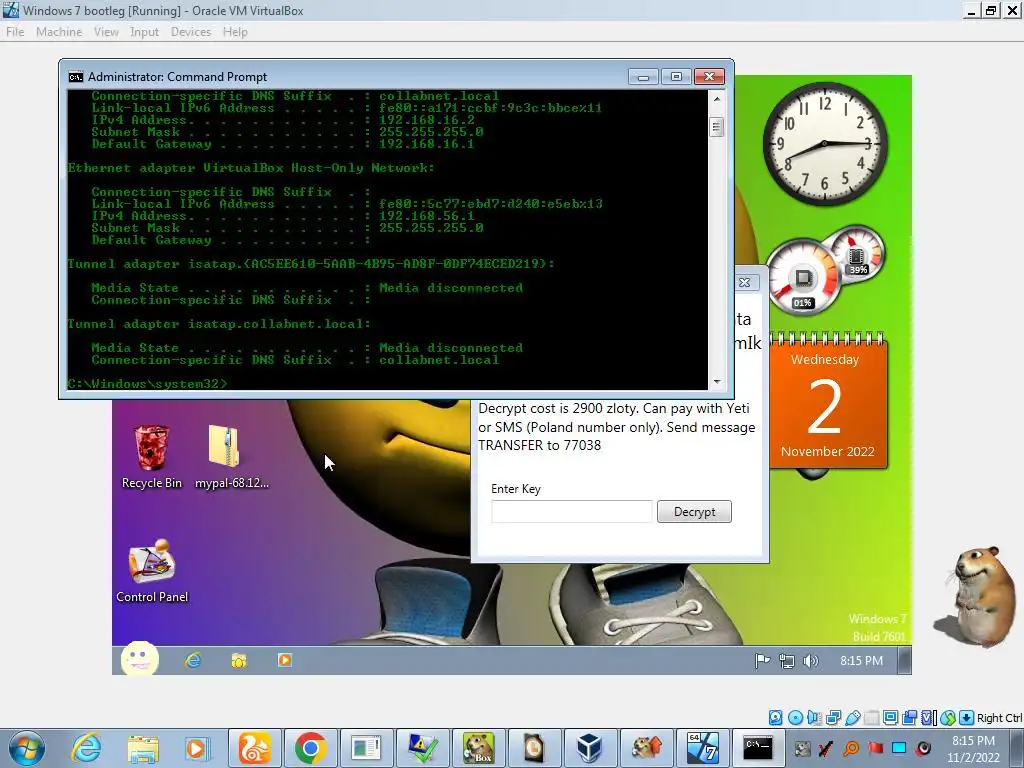Open Google Chrome on host taskbar
The width and height of the screenshot is (1024, 768).
(x=310, y=748)
